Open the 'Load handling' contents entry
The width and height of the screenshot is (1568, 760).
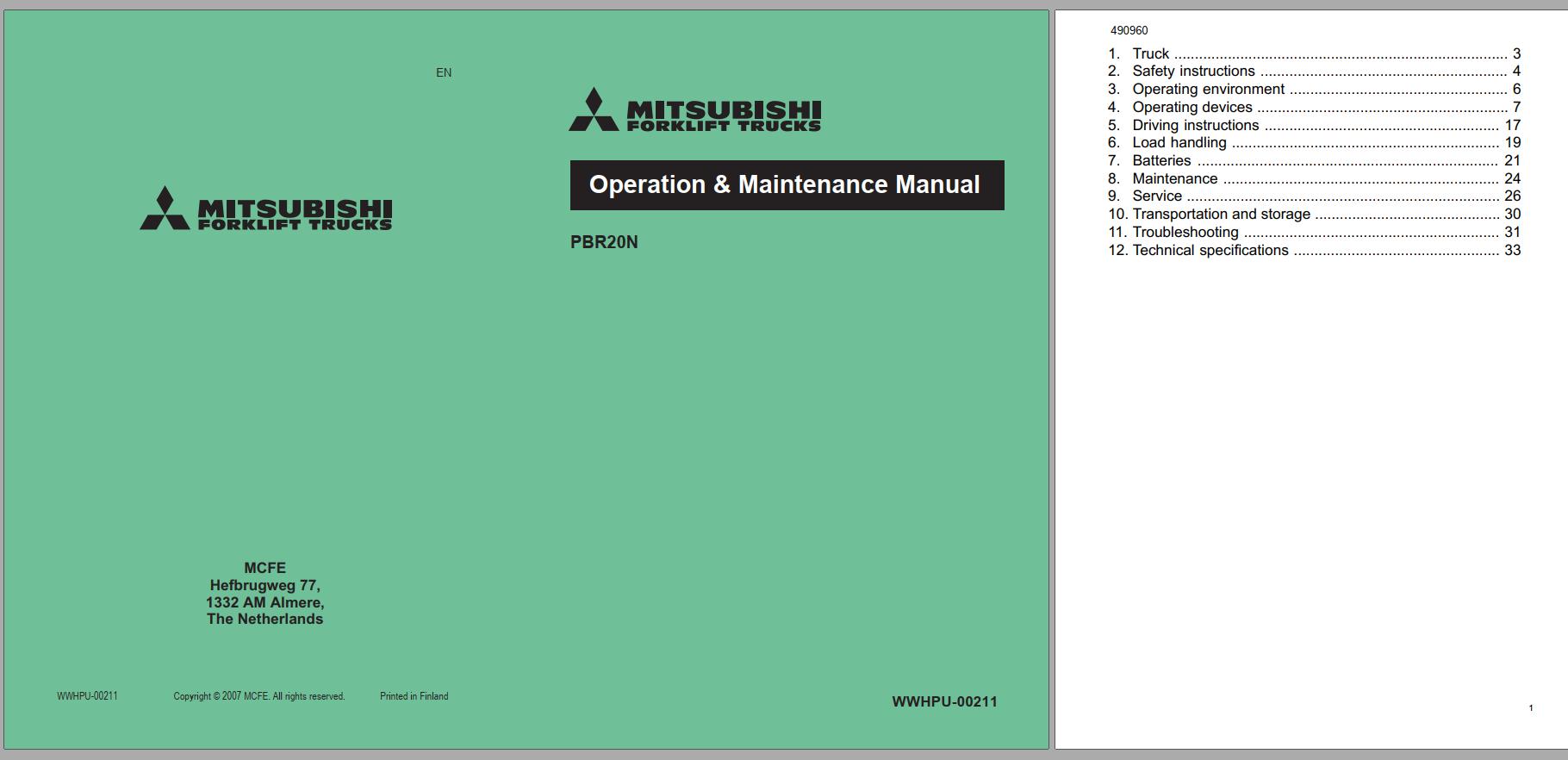1314,143
